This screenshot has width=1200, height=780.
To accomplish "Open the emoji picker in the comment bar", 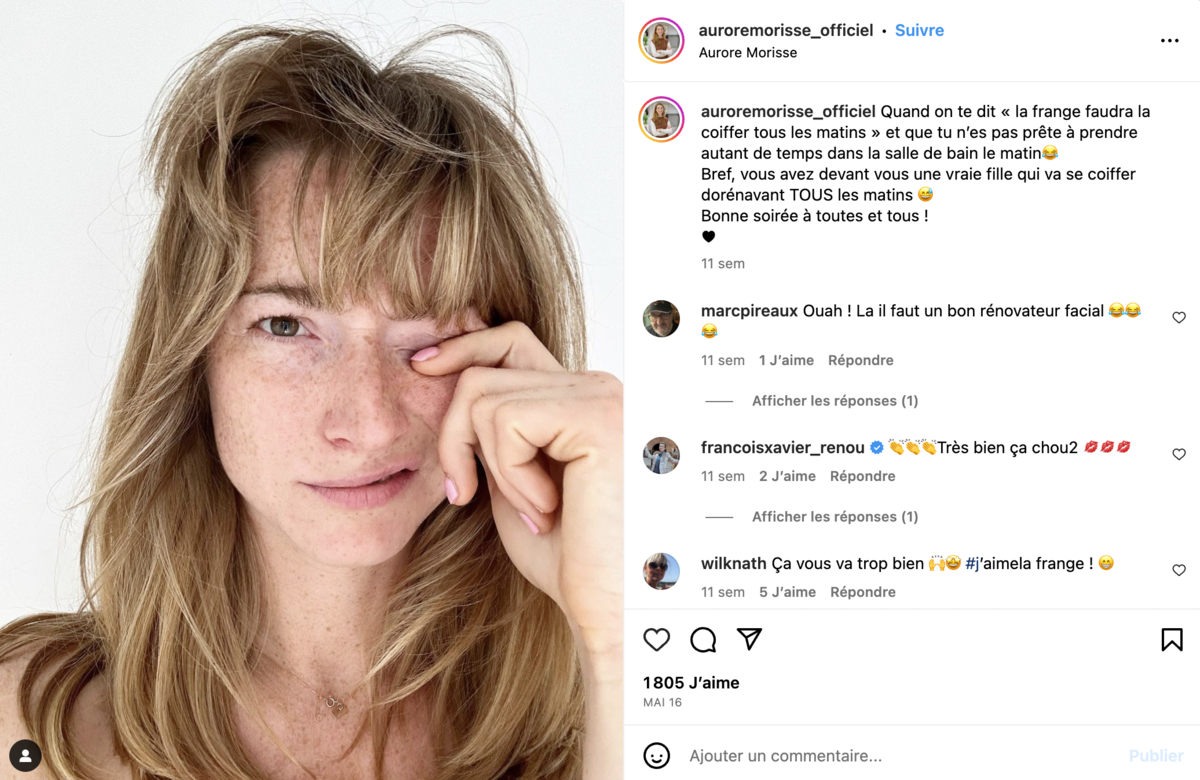I will 658,757.
